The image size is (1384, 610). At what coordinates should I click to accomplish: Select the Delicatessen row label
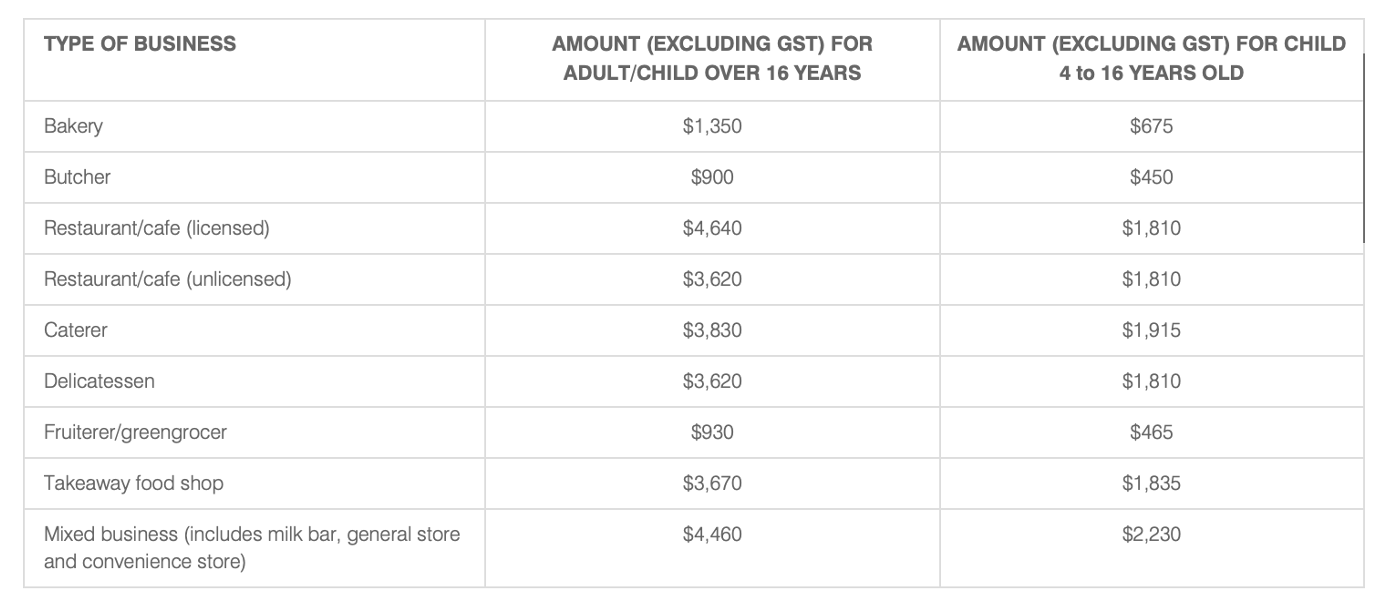click(99, 381)
